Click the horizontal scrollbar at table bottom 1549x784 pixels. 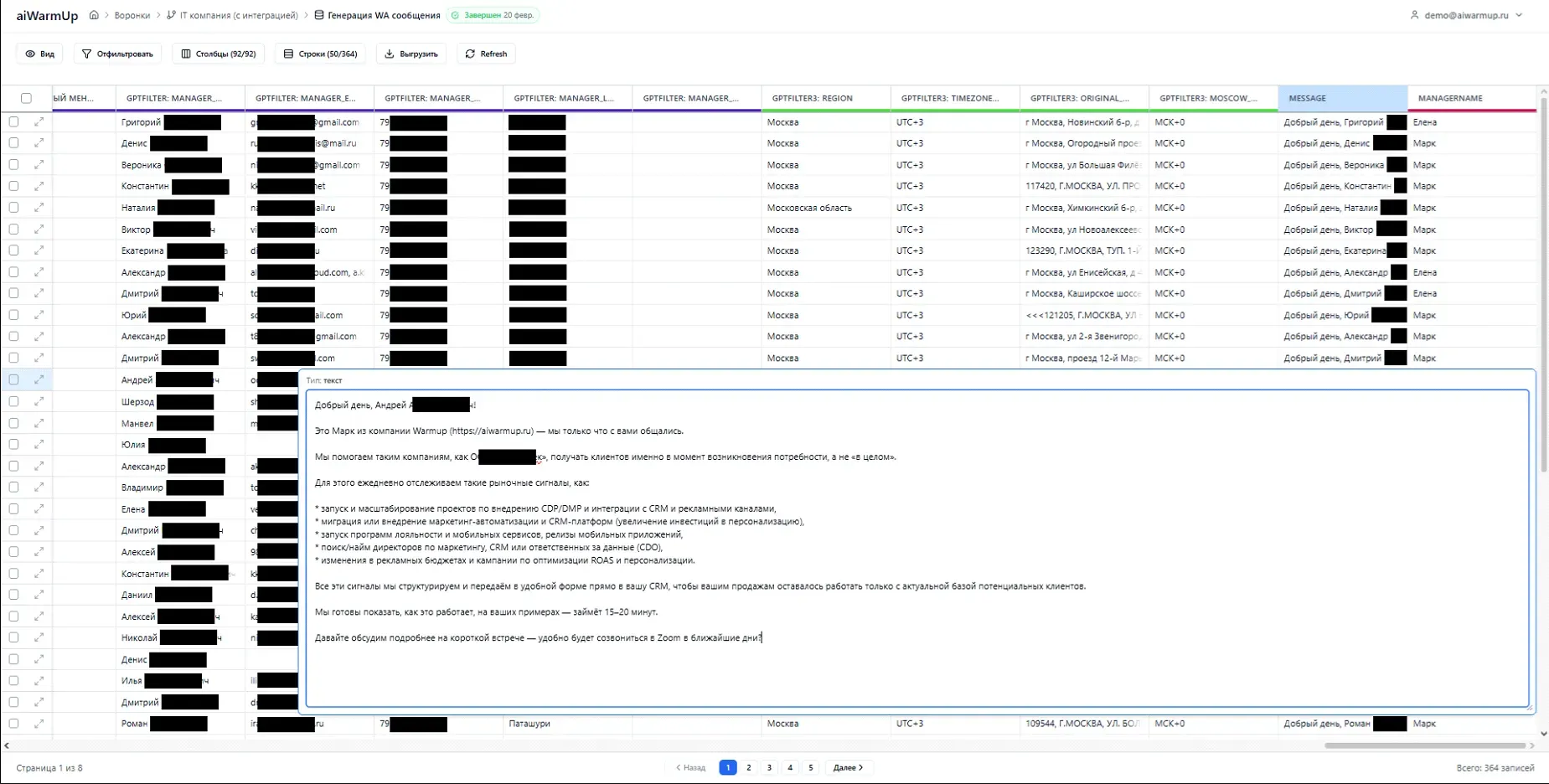1424,745
